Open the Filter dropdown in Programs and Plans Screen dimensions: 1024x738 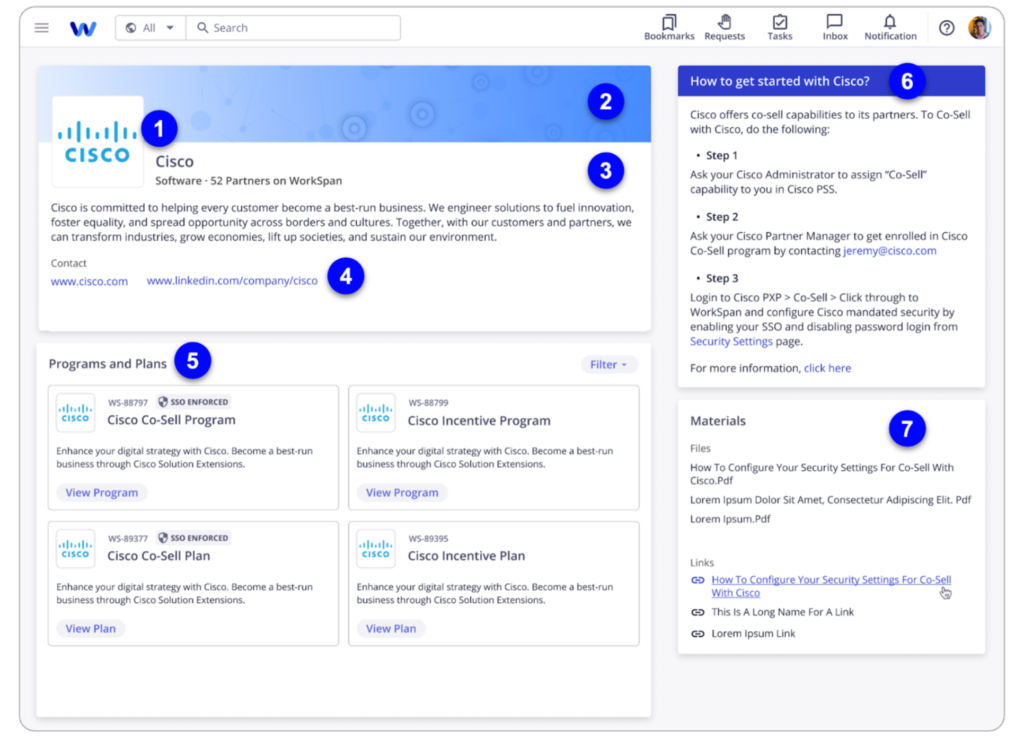pyautogui.click(x=609, y=364)
